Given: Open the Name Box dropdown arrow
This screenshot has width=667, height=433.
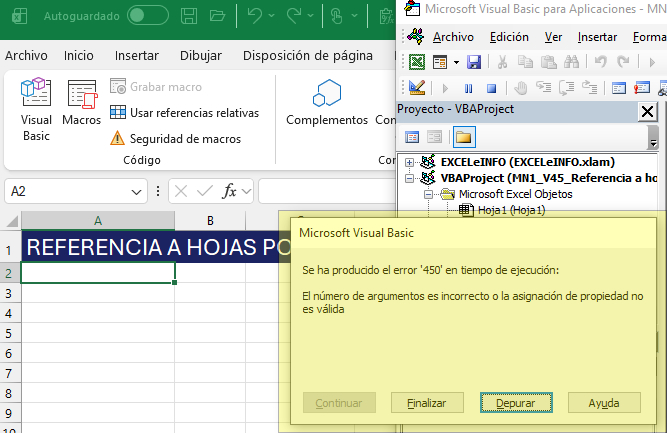Looking at the screenshot, I should [x=137, y=191].
